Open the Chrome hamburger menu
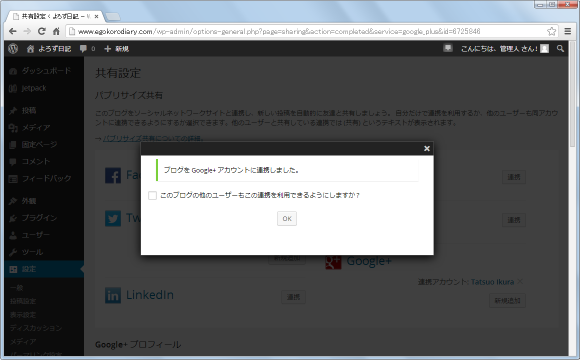 coord(568,31)
